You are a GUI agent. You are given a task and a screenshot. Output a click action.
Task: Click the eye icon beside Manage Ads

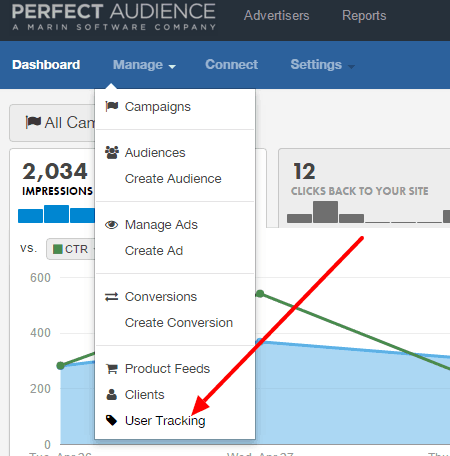tap(112, 225)
